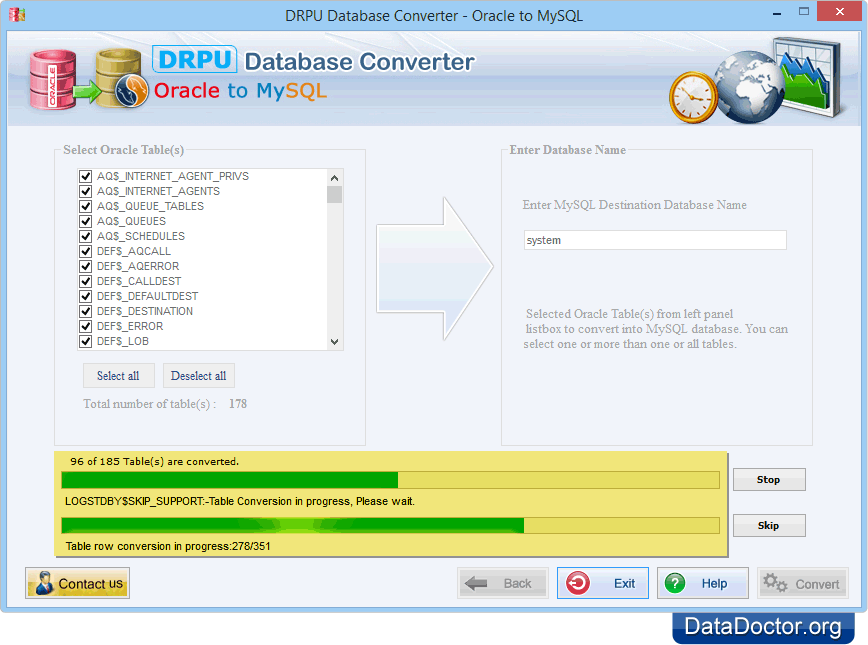868x645 pixels.
Task: Click the app icon in the title bar
Action: tap(17, 14)
